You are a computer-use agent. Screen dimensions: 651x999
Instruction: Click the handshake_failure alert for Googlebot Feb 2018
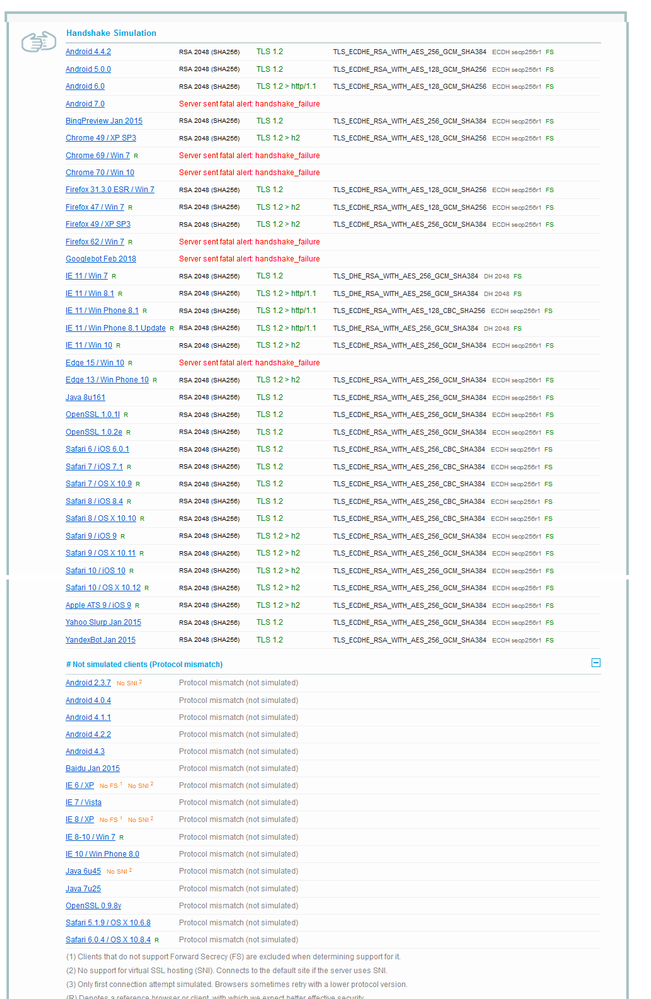(249, 259)
